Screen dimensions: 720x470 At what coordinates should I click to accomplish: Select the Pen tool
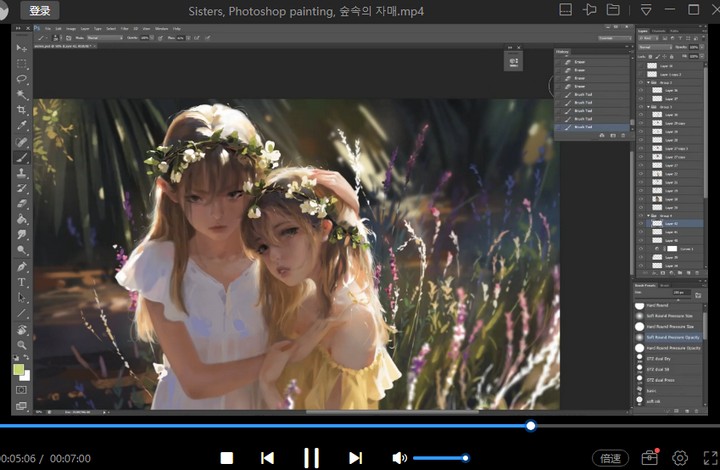coord(21,267)
